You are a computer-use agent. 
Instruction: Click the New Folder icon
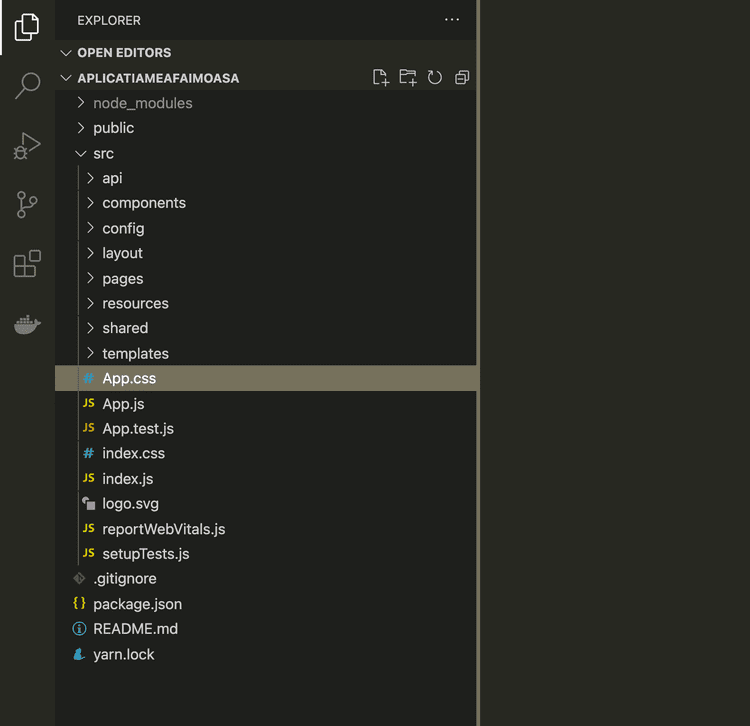[407, 78]
